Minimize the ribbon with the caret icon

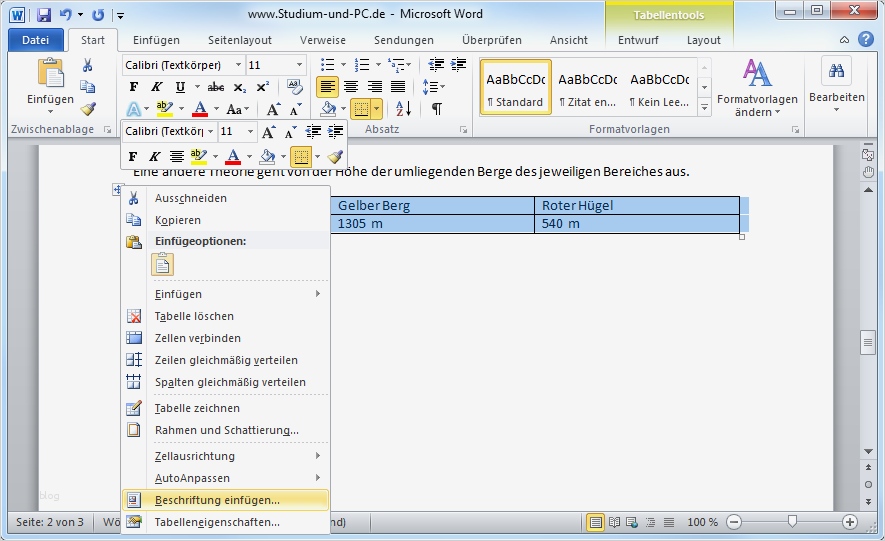click(x=844, y=39)
